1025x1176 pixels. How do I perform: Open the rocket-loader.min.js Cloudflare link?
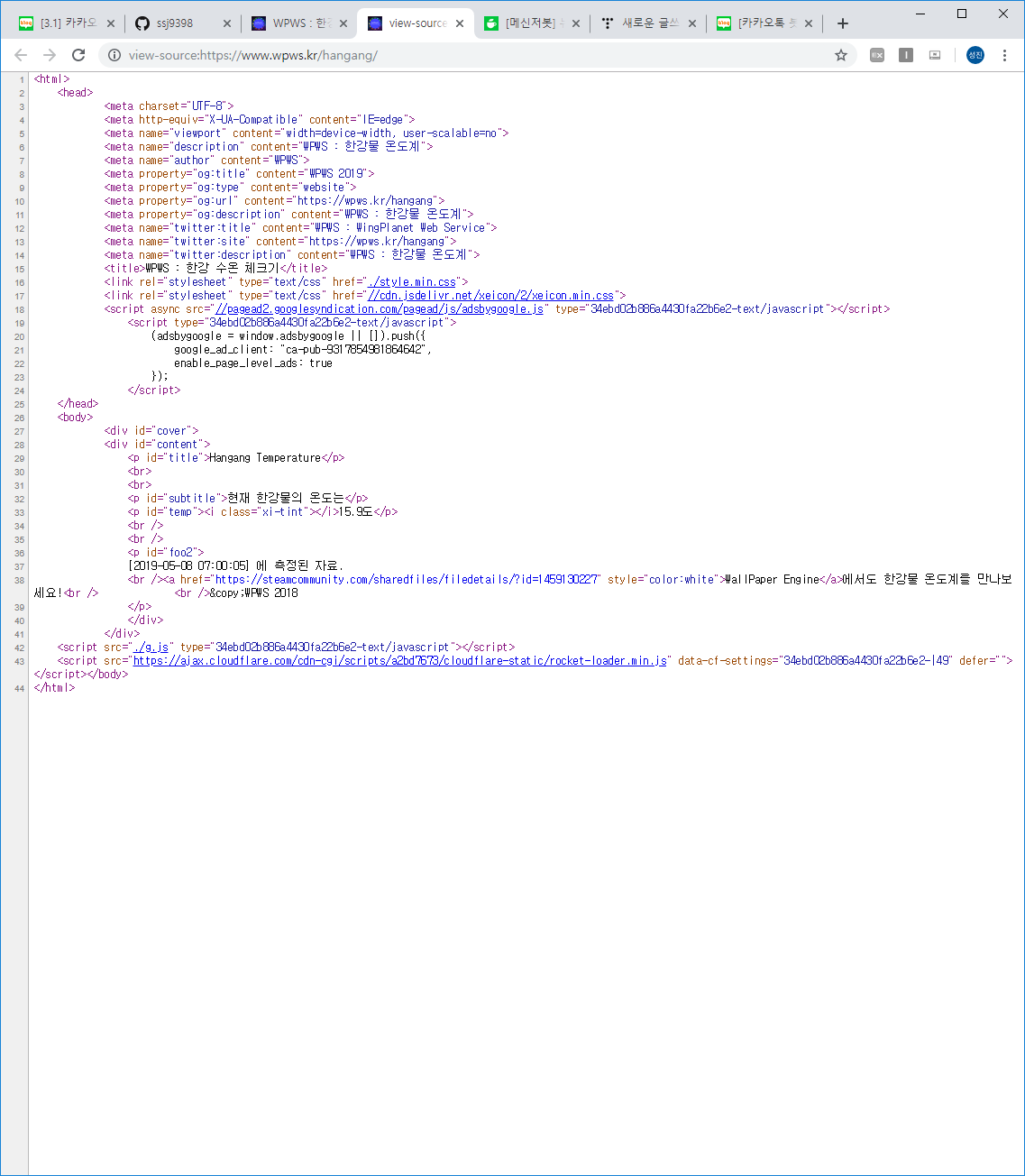click(x=400, y=661)
